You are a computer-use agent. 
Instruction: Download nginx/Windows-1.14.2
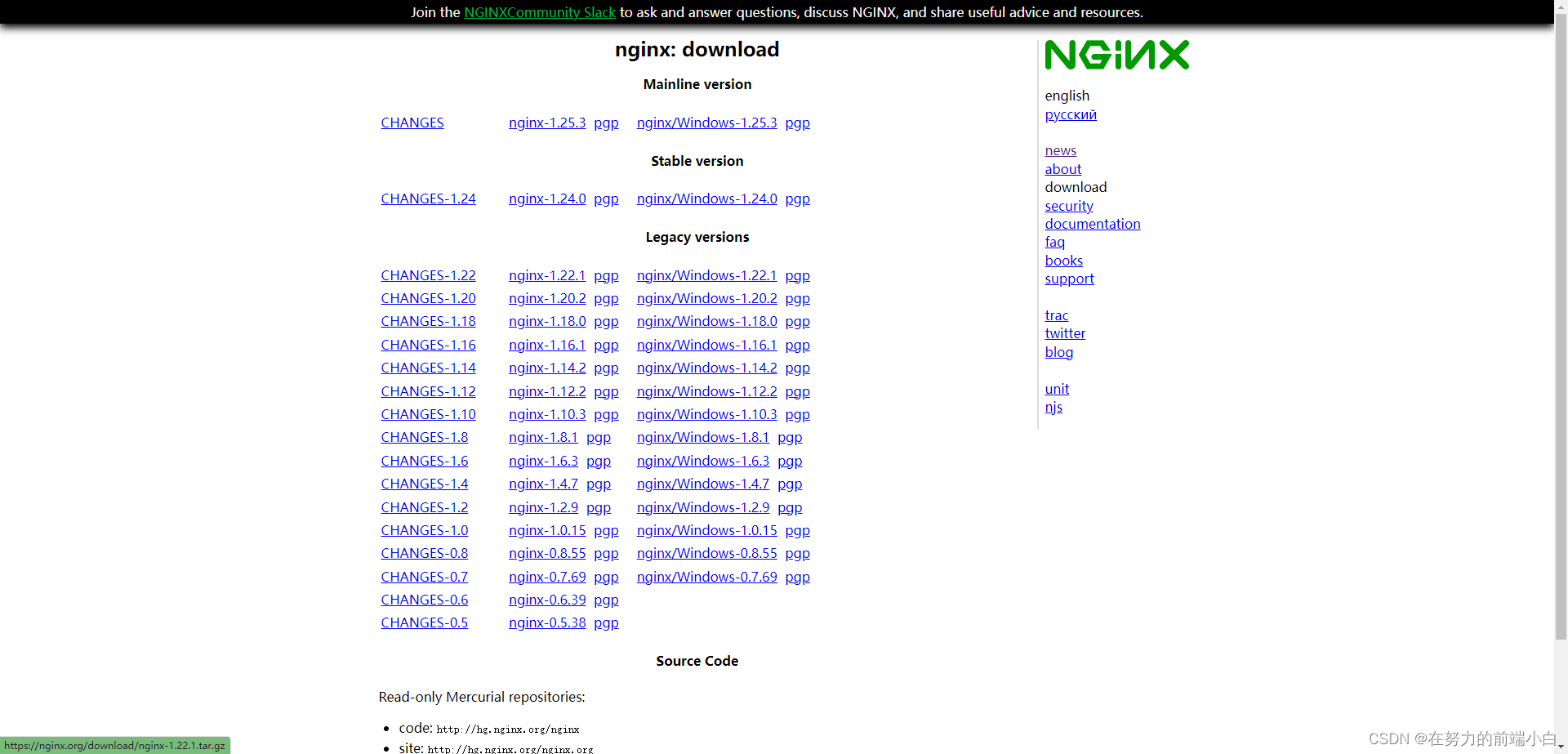[x=707, y=368]
